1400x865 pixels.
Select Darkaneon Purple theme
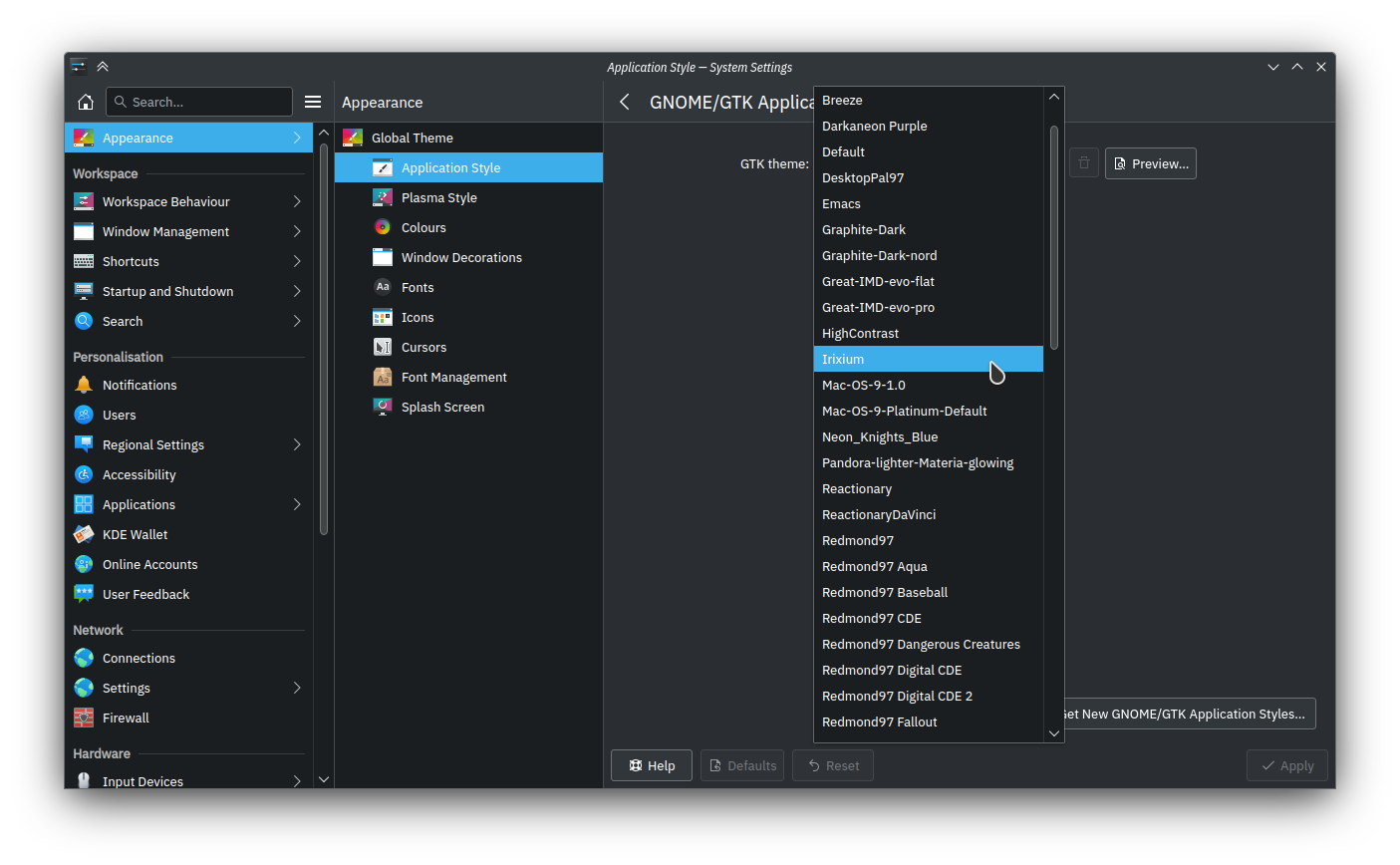929,126
